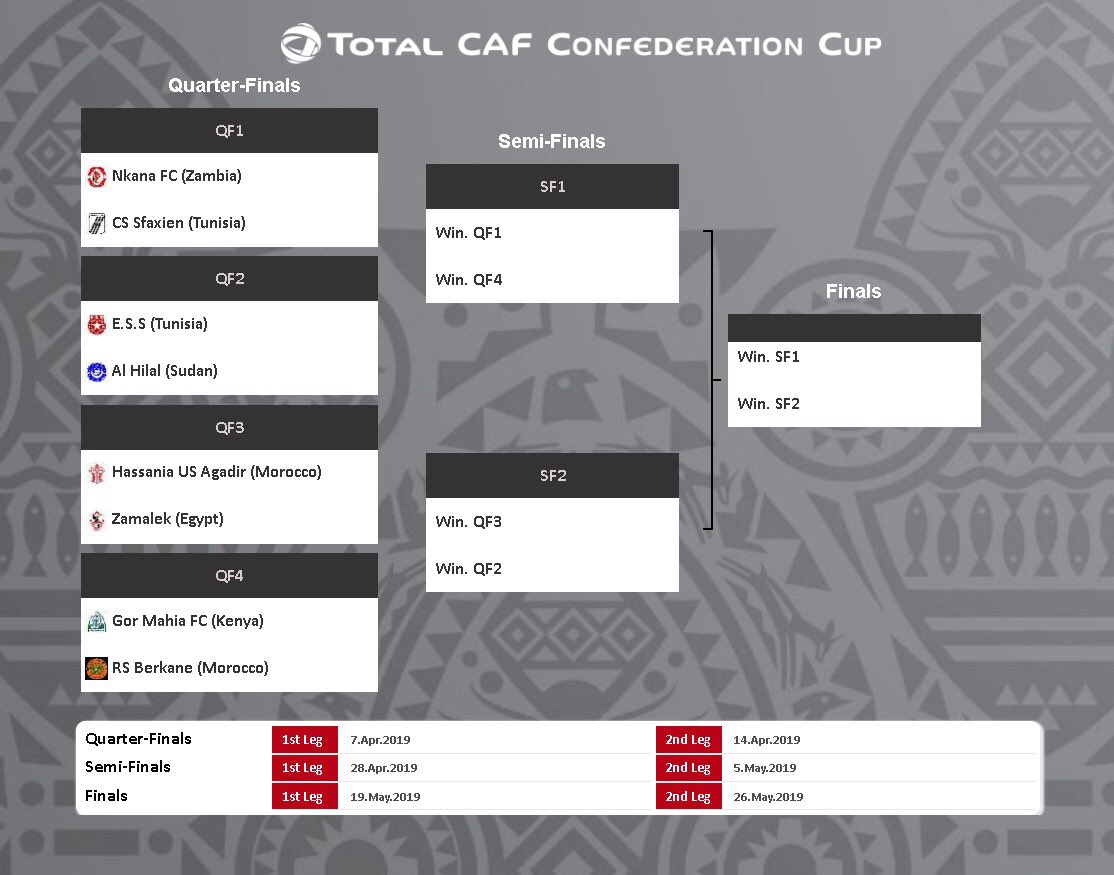Click the Total CAF logo emblem
Screen dimensions: 1114x875
299,45
